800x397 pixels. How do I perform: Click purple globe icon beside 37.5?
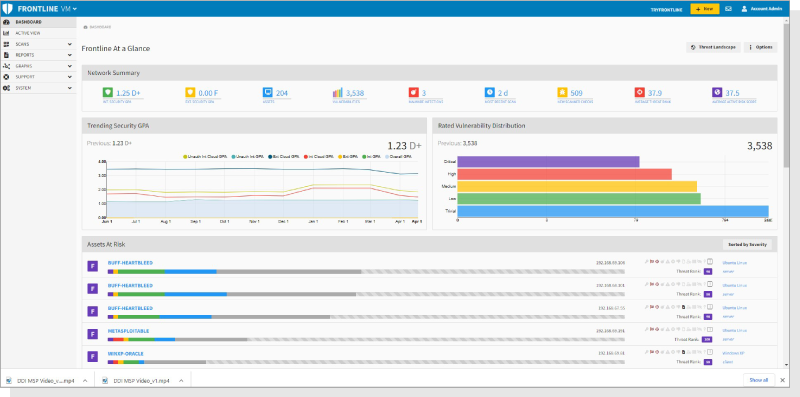[x=717, y=92]
